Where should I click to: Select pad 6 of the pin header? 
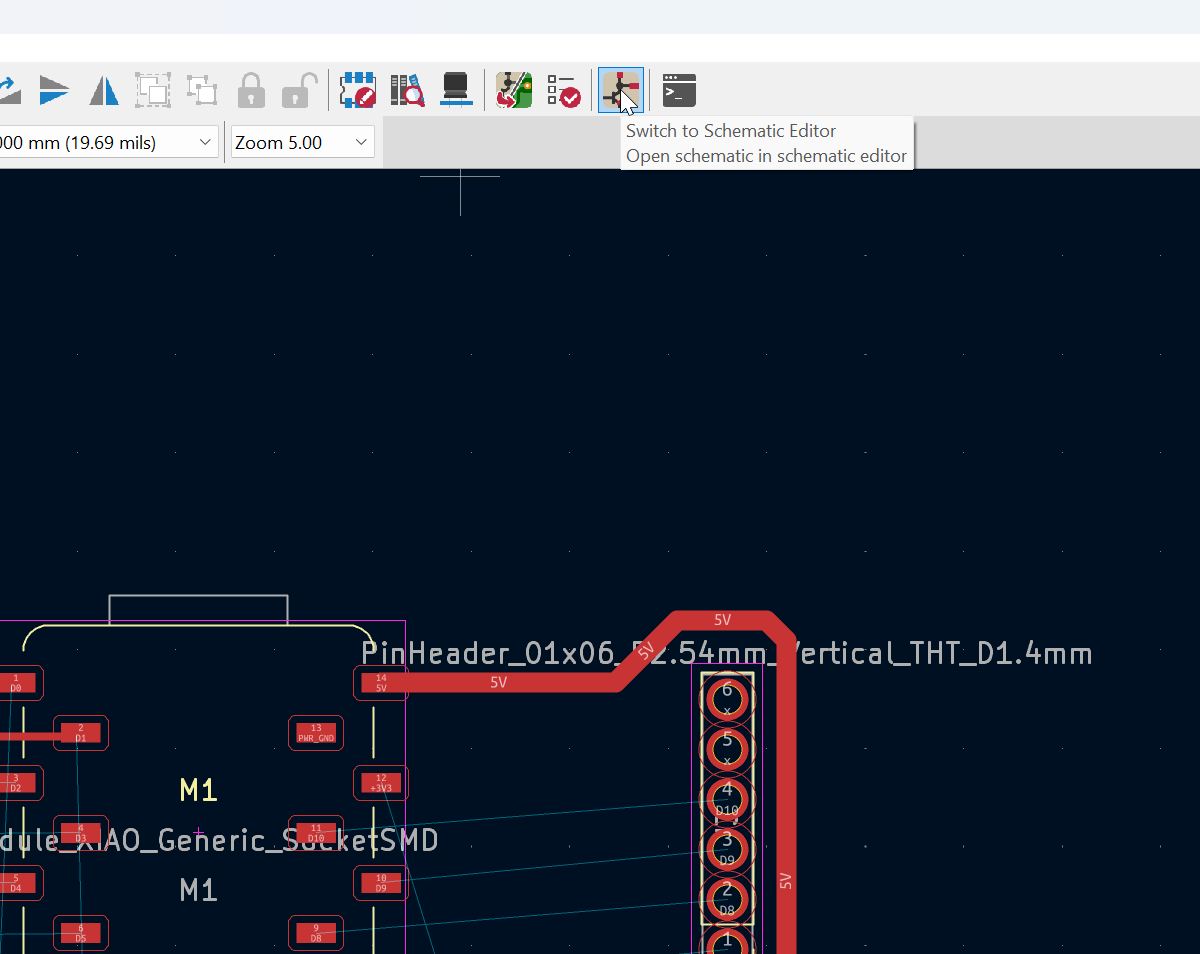click(x=726, y=698)
